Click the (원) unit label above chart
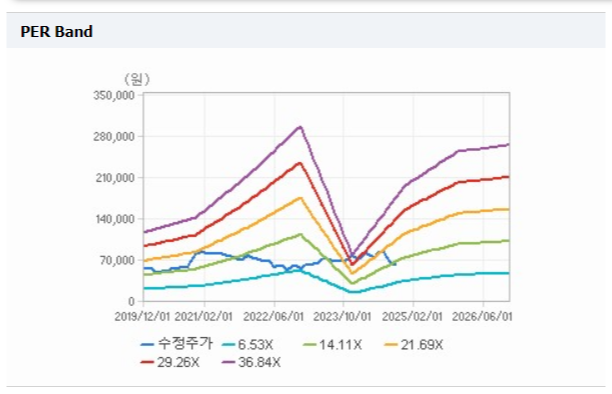The height and width of the screenshot is (394, 612). click(x=137, y=79)
